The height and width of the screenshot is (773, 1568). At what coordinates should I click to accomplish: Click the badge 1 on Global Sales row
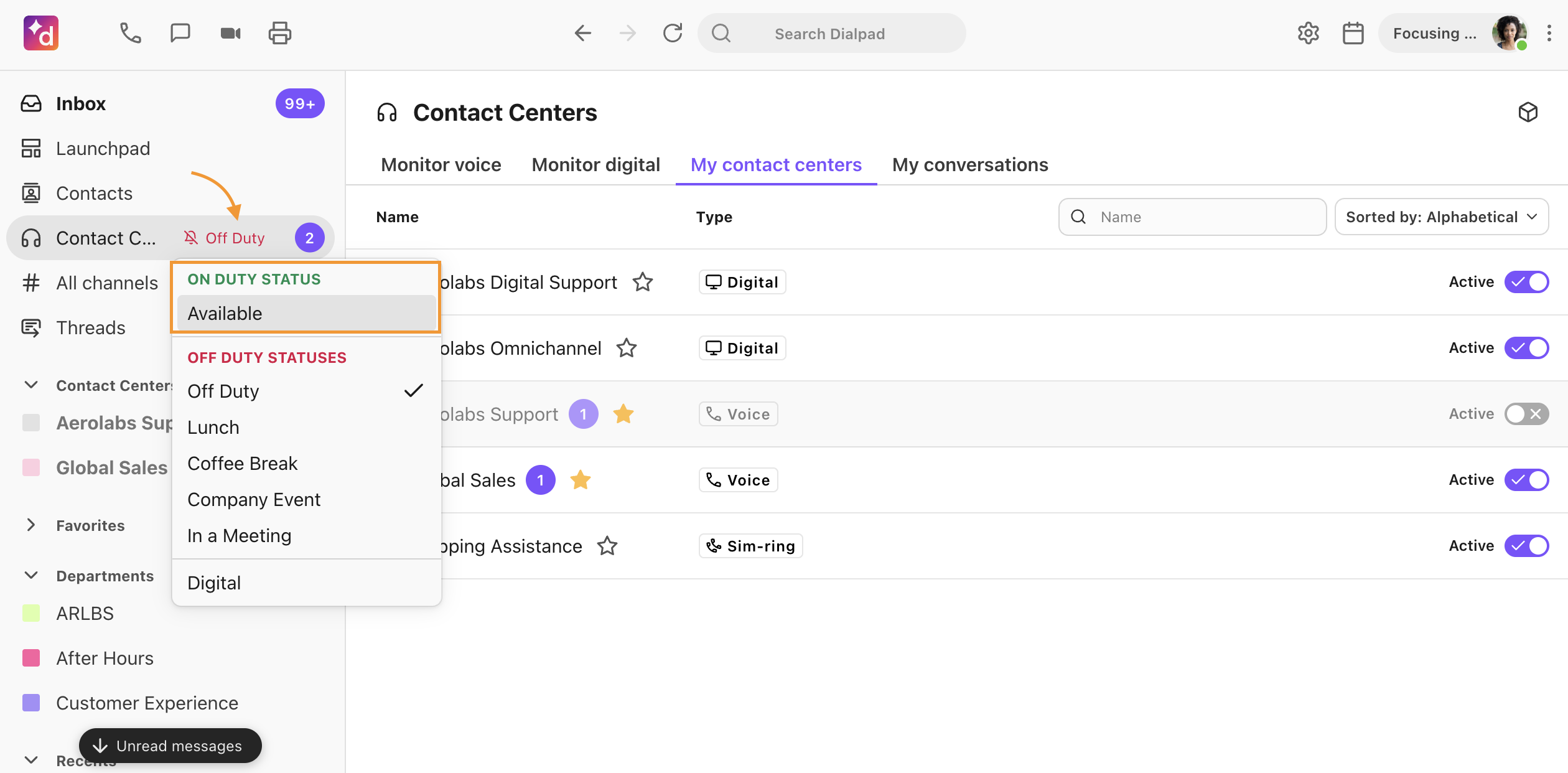[541, 480]
